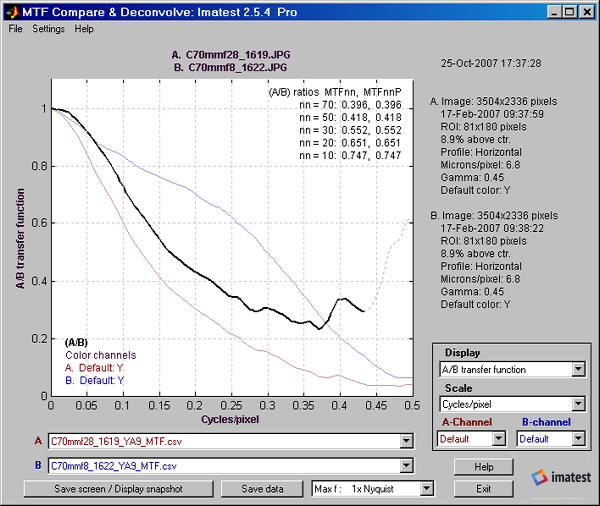
Task: Click the nn = 50 ratio row
Action: coord(350,118)
